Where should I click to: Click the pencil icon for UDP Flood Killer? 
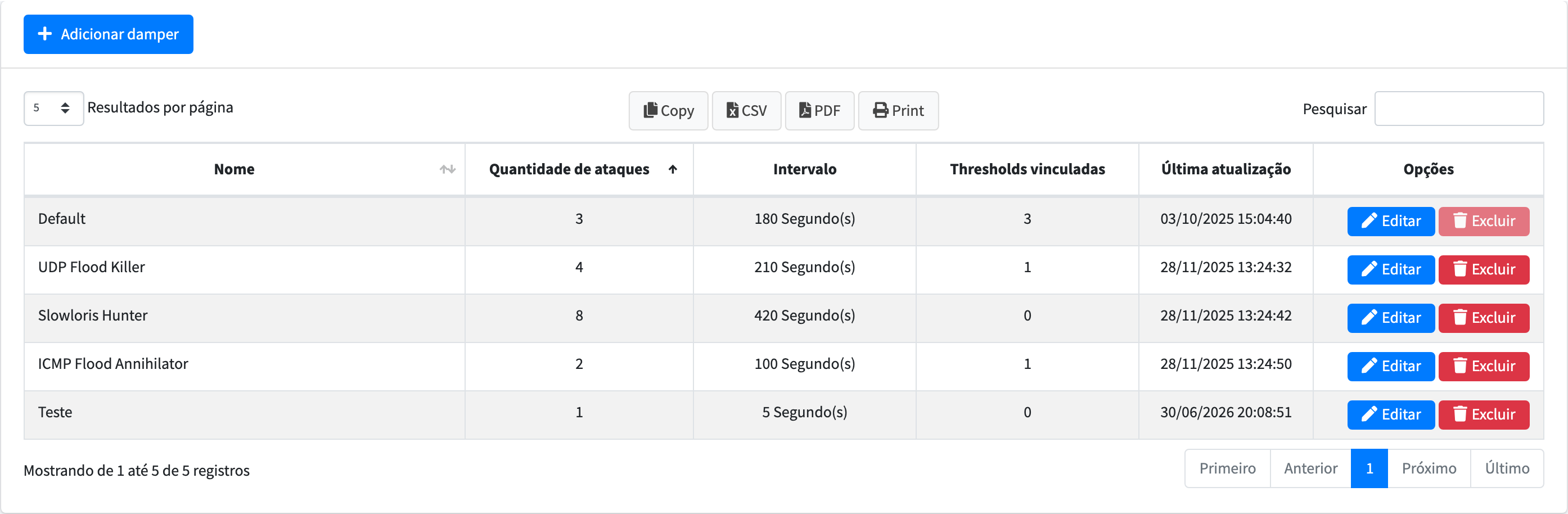pos(1369,269)
